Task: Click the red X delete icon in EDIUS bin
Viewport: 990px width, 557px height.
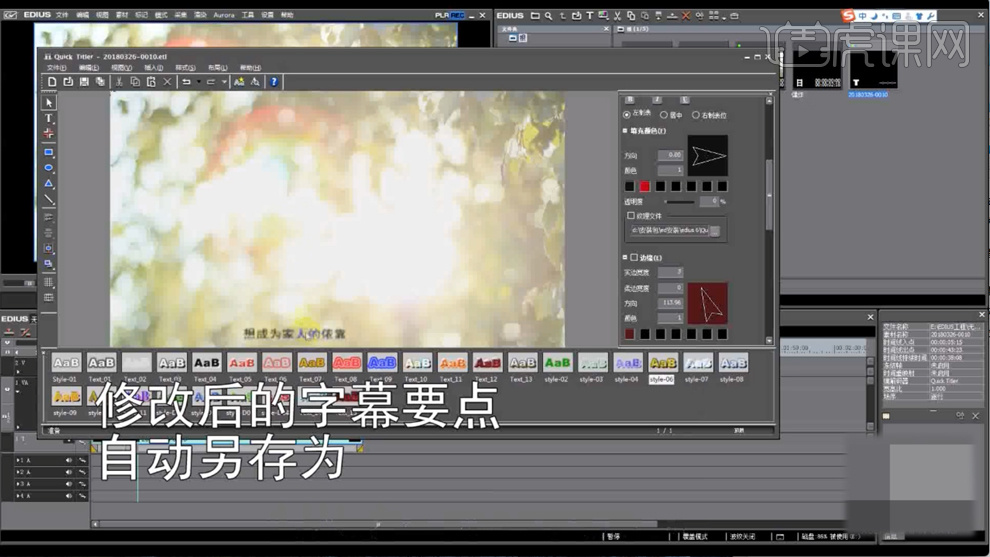Action: (x=686, y=16)
